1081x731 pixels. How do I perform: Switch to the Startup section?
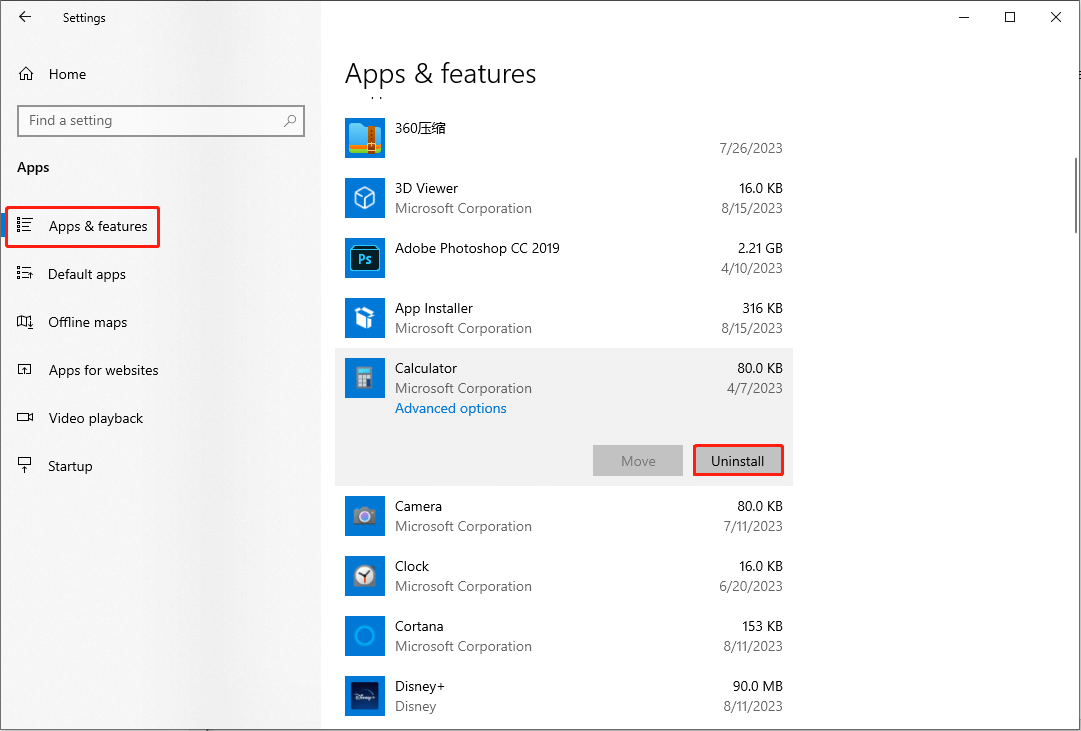[70, 466]
